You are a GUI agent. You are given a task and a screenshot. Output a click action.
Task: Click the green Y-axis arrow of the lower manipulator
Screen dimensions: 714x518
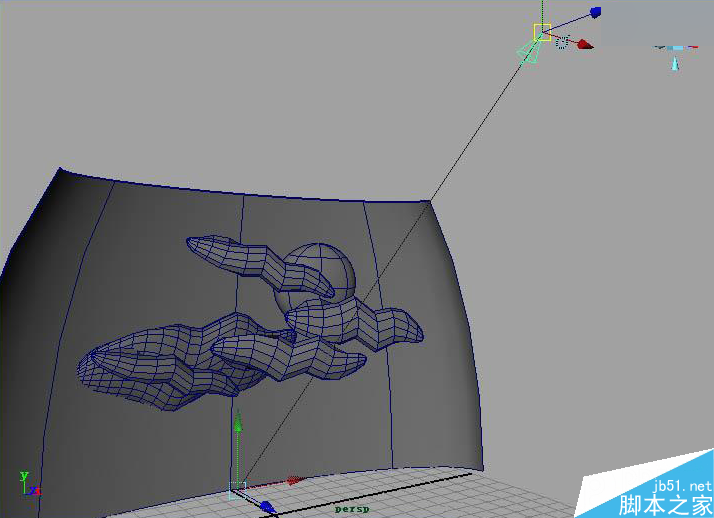[x=238, y=421]
